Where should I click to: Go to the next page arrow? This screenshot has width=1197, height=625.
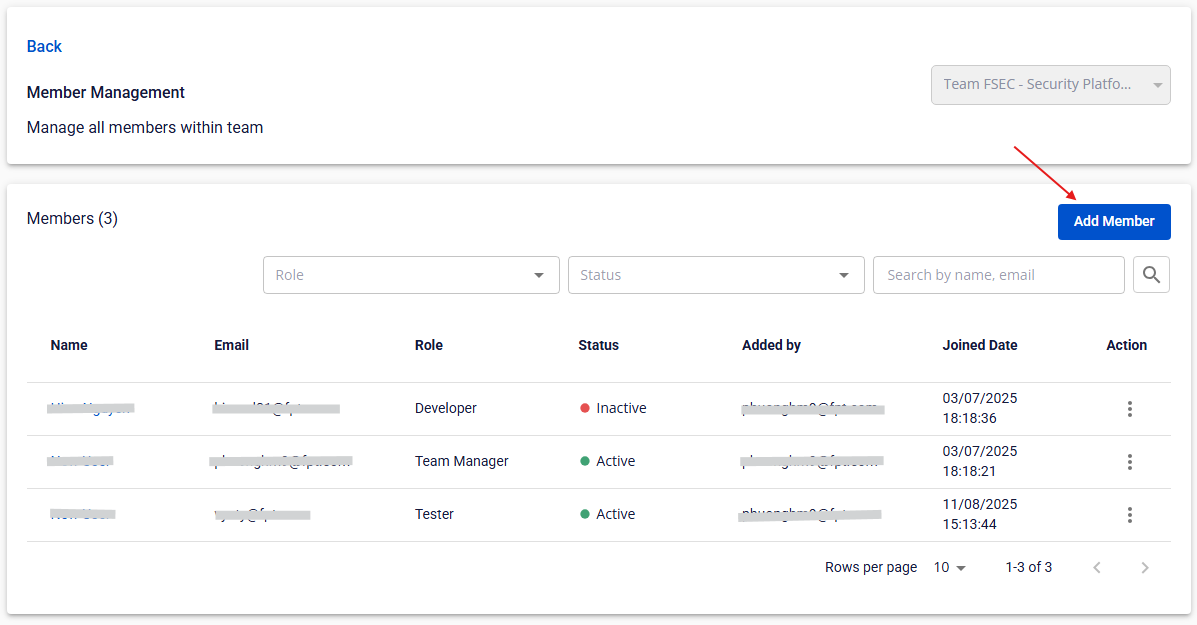[x=1145, y=568]
